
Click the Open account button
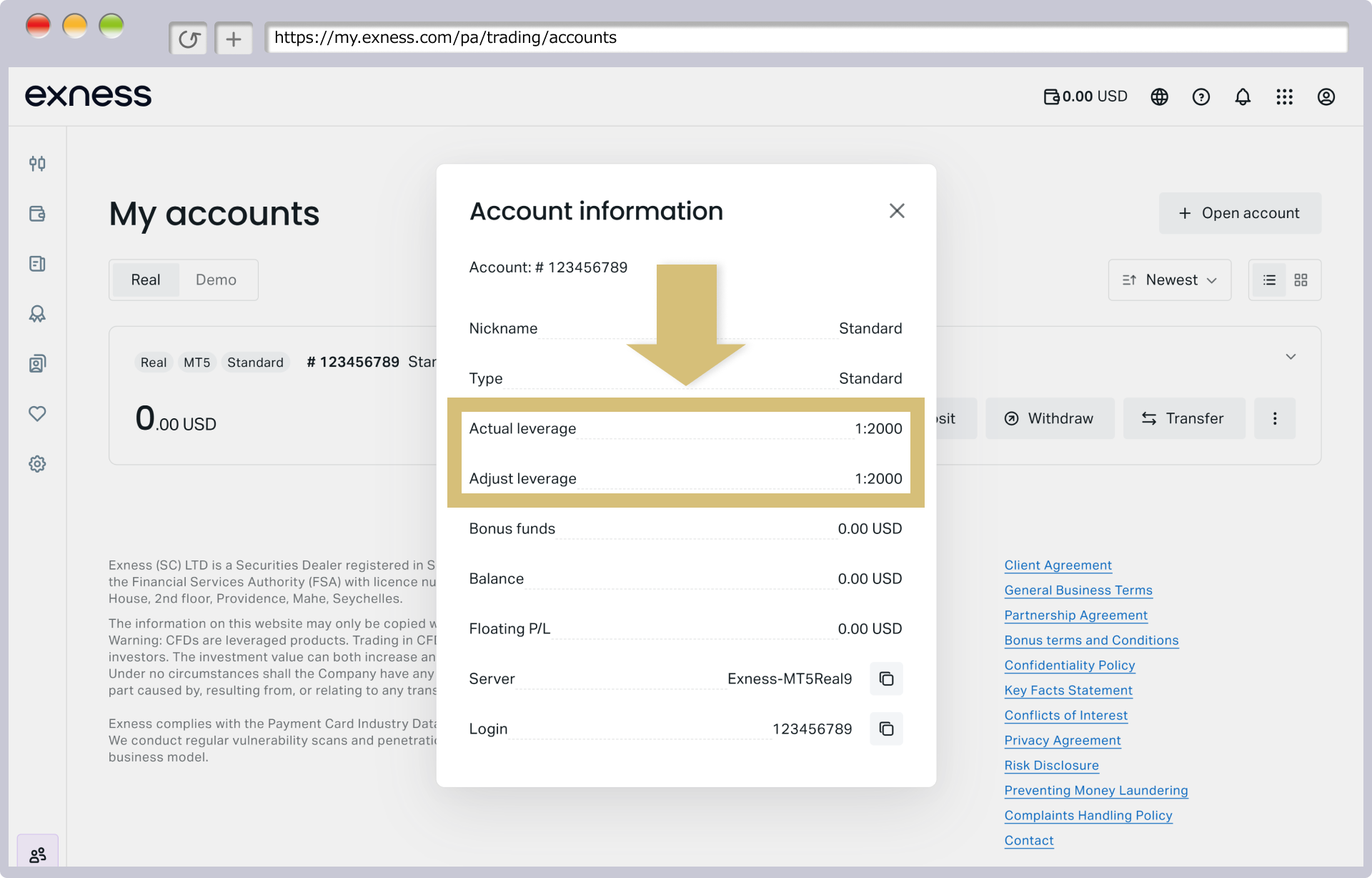[1240, 213]
